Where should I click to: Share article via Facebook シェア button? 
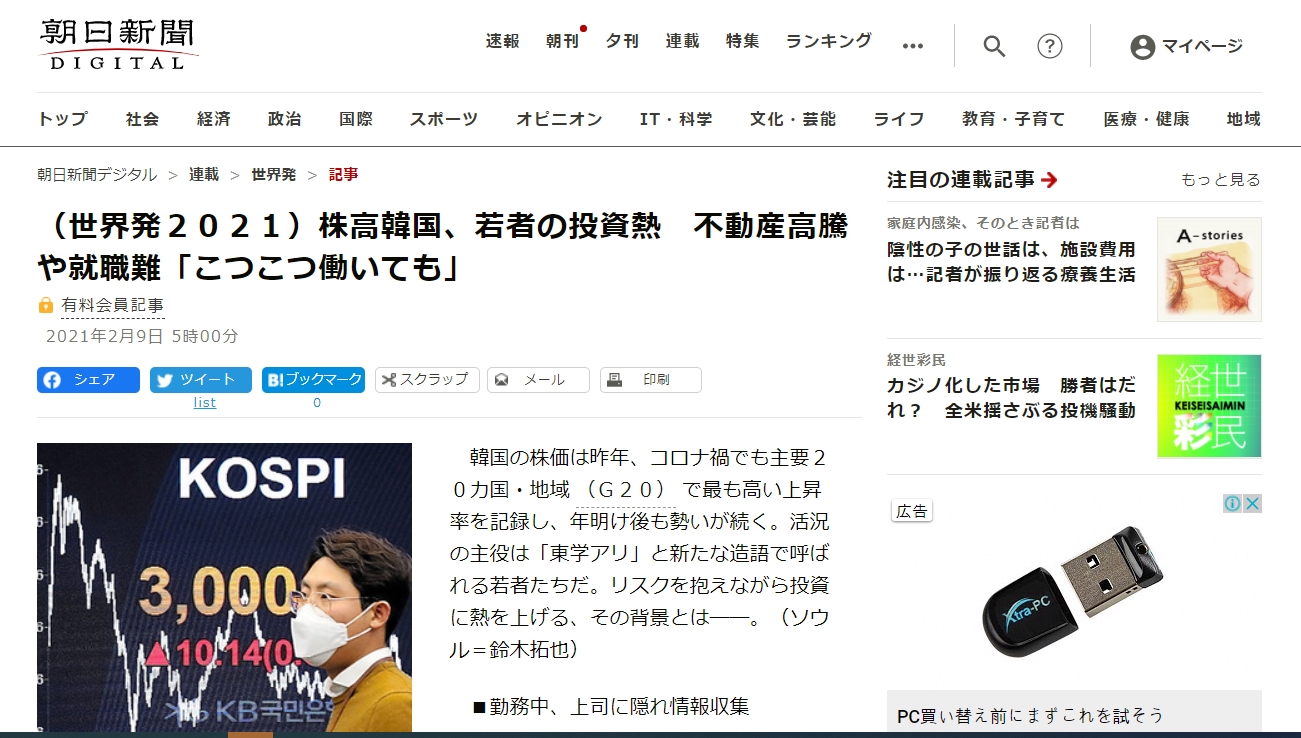coord(88,380)
